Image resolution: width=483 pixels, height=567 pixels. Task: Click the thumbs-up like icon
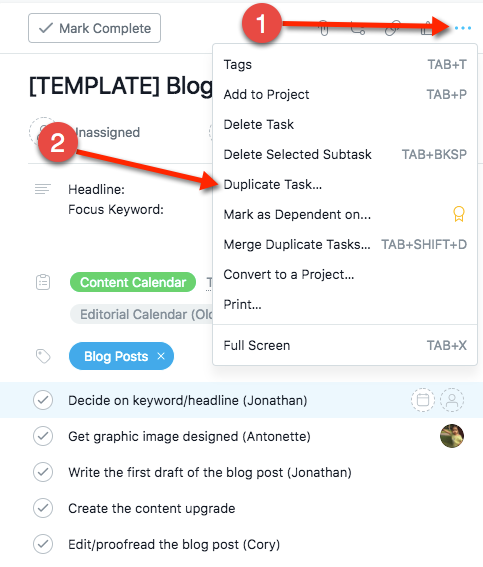point(427,28)
